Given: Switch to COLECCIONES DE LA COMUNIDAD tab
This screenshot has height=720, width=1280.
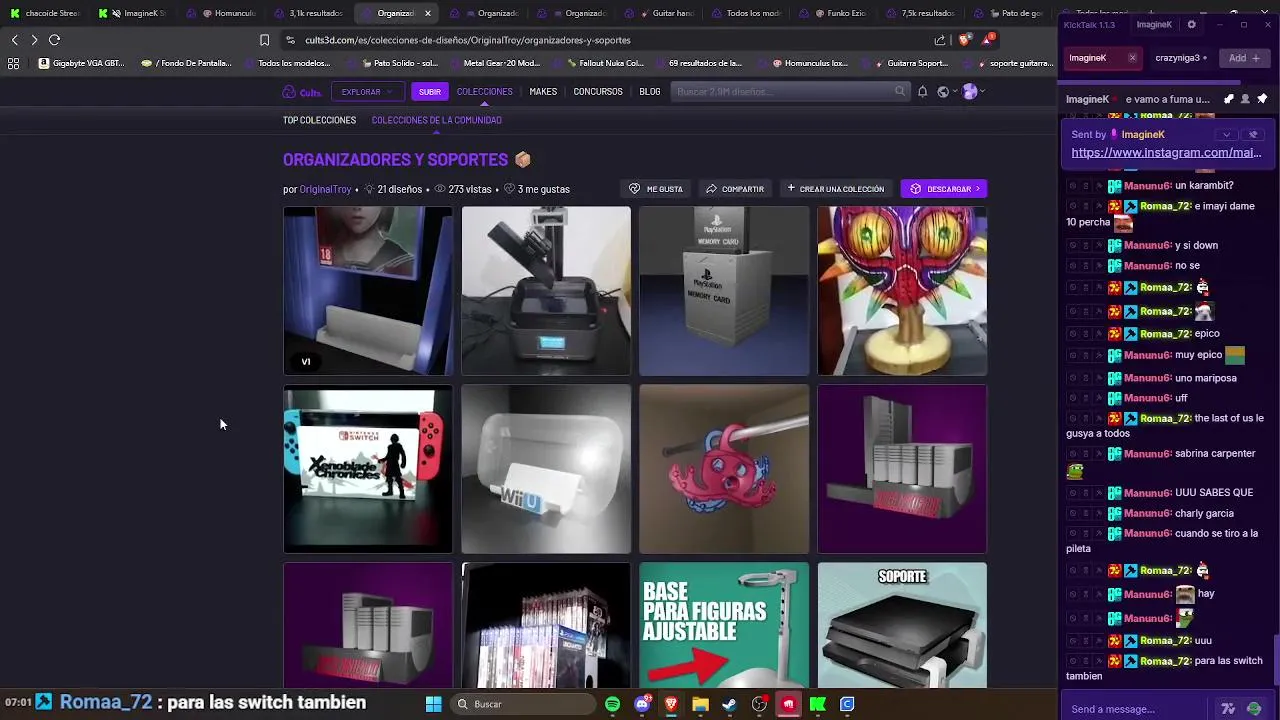Looking at the screenshot, I should point(437,120).
